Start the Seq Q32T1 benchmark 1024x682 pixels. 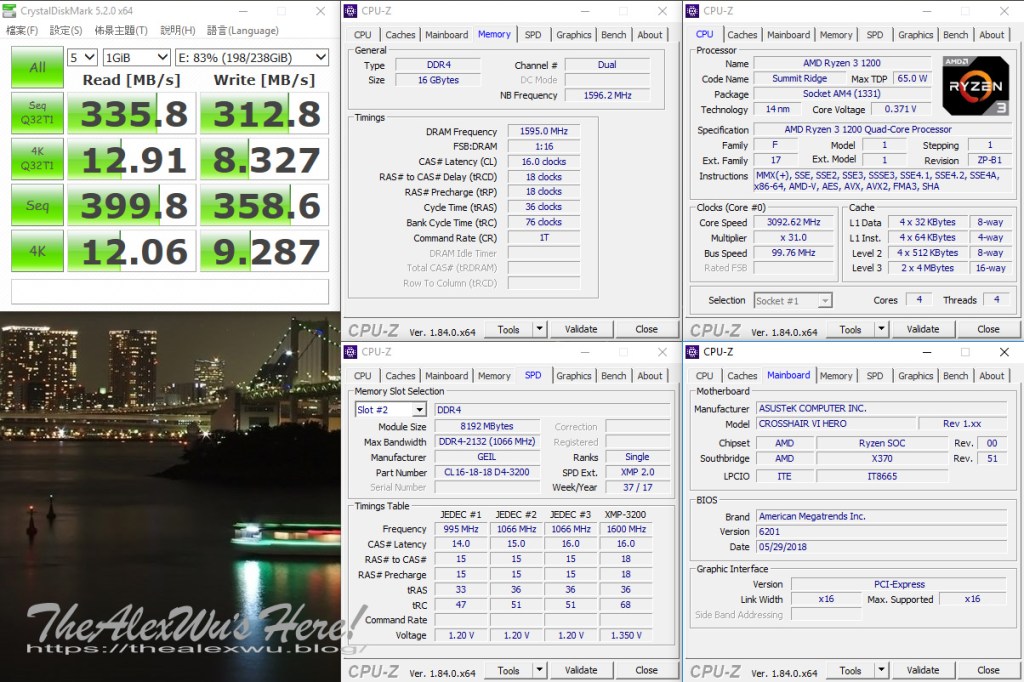pyautogui.click(x=37, y=115)
